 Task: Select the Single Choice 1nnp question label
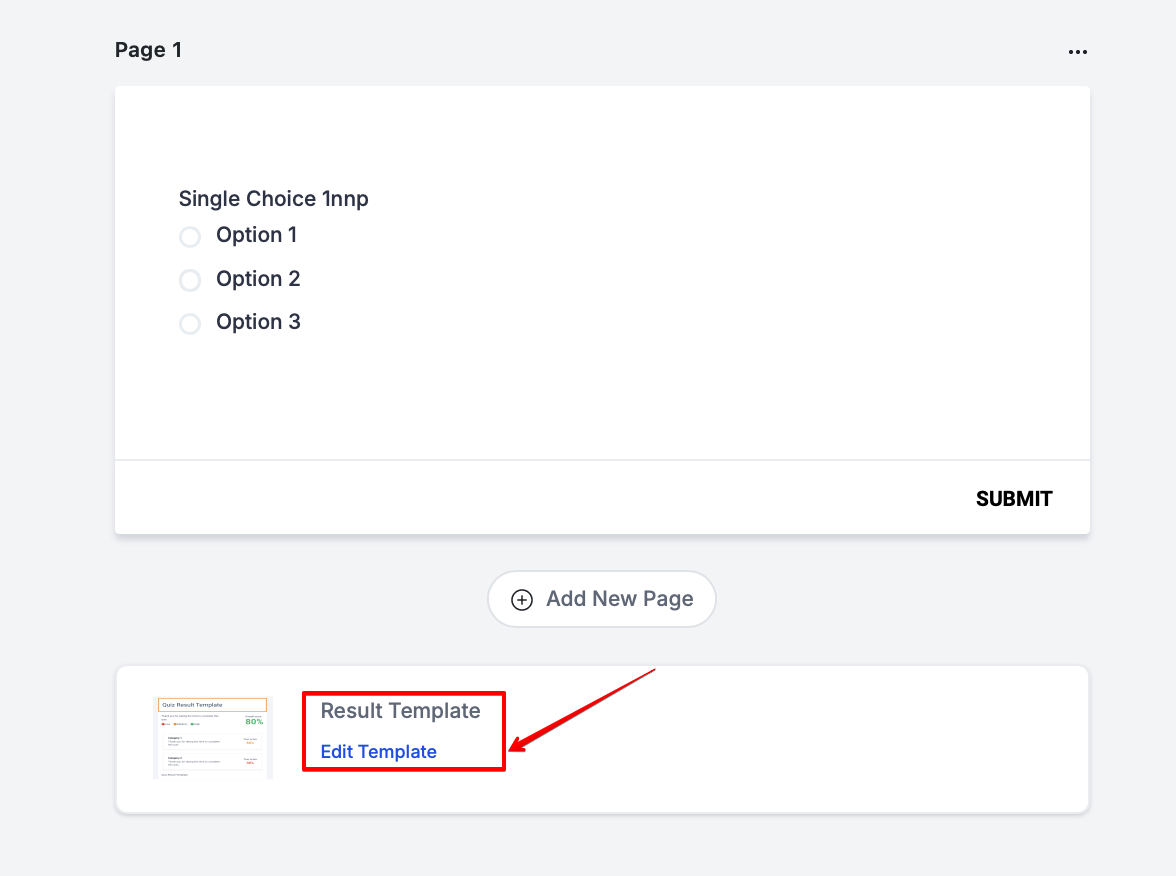tap(273, 199)
